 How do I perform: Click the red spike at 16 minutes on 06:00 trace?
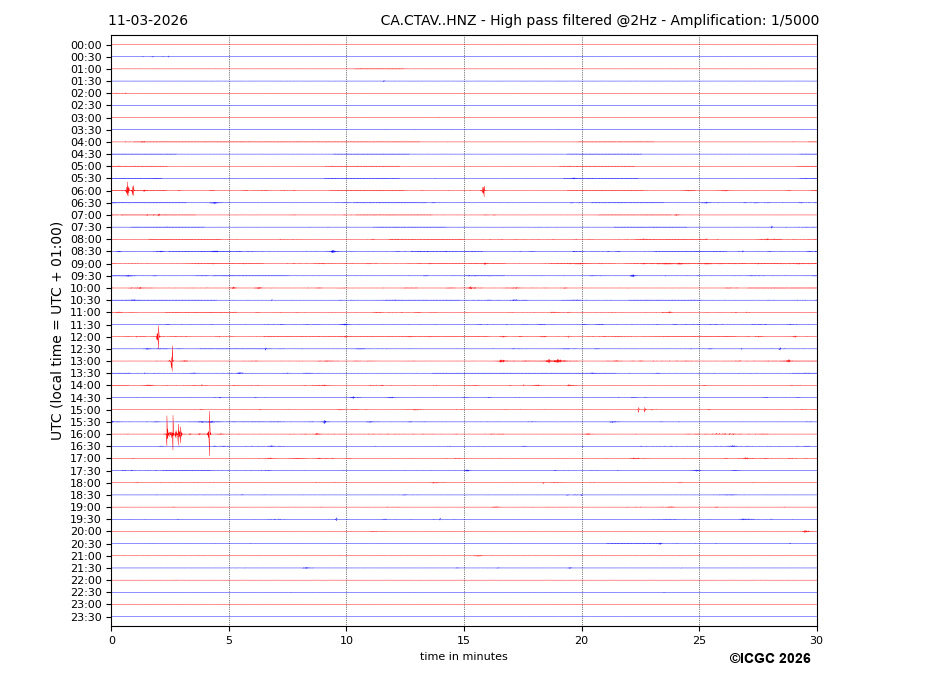pyautogui.click(x=483, y=190)
